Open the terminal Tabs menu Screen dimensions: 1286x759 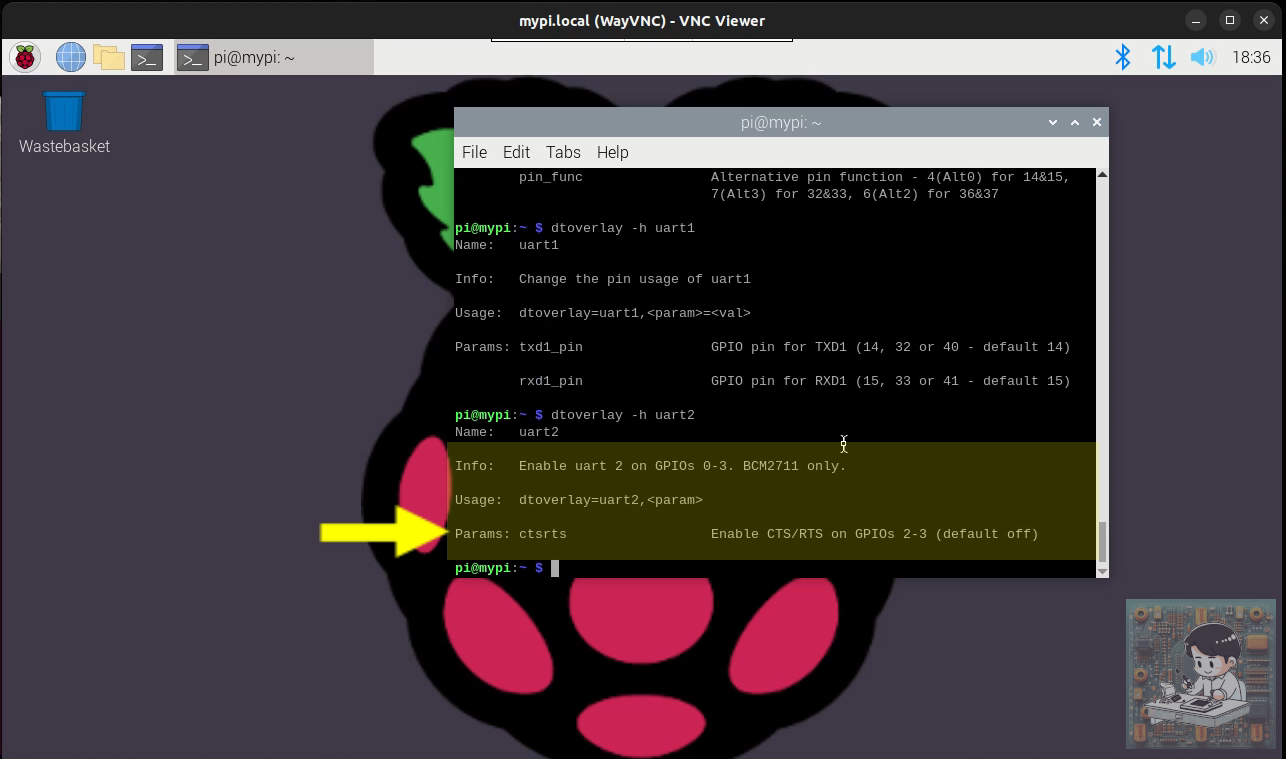click(x=563, y=152)
